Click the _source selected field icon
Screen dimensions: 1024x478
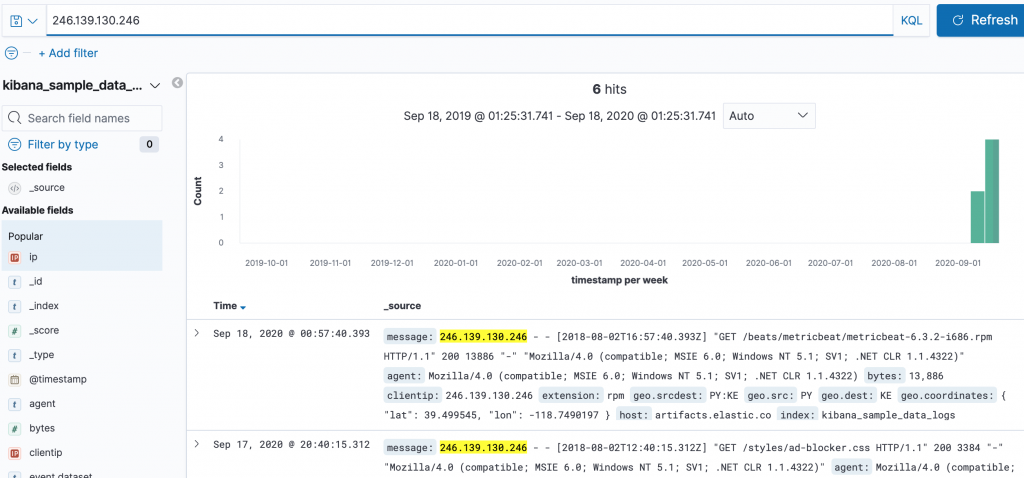pos(14,187)
